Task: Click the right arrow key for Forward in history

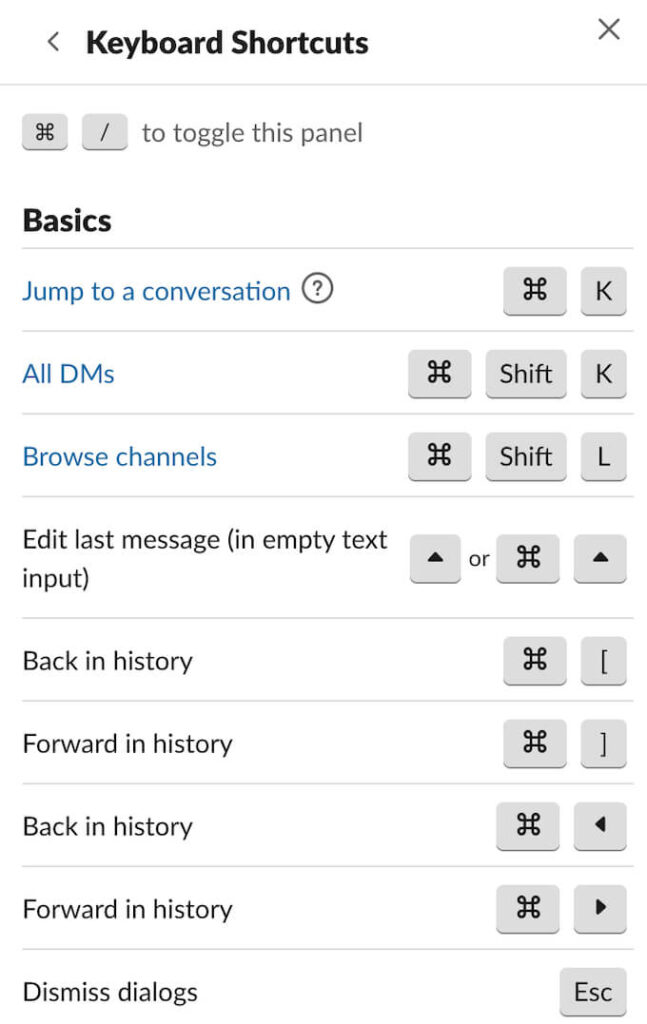Action: pos(600,909)
